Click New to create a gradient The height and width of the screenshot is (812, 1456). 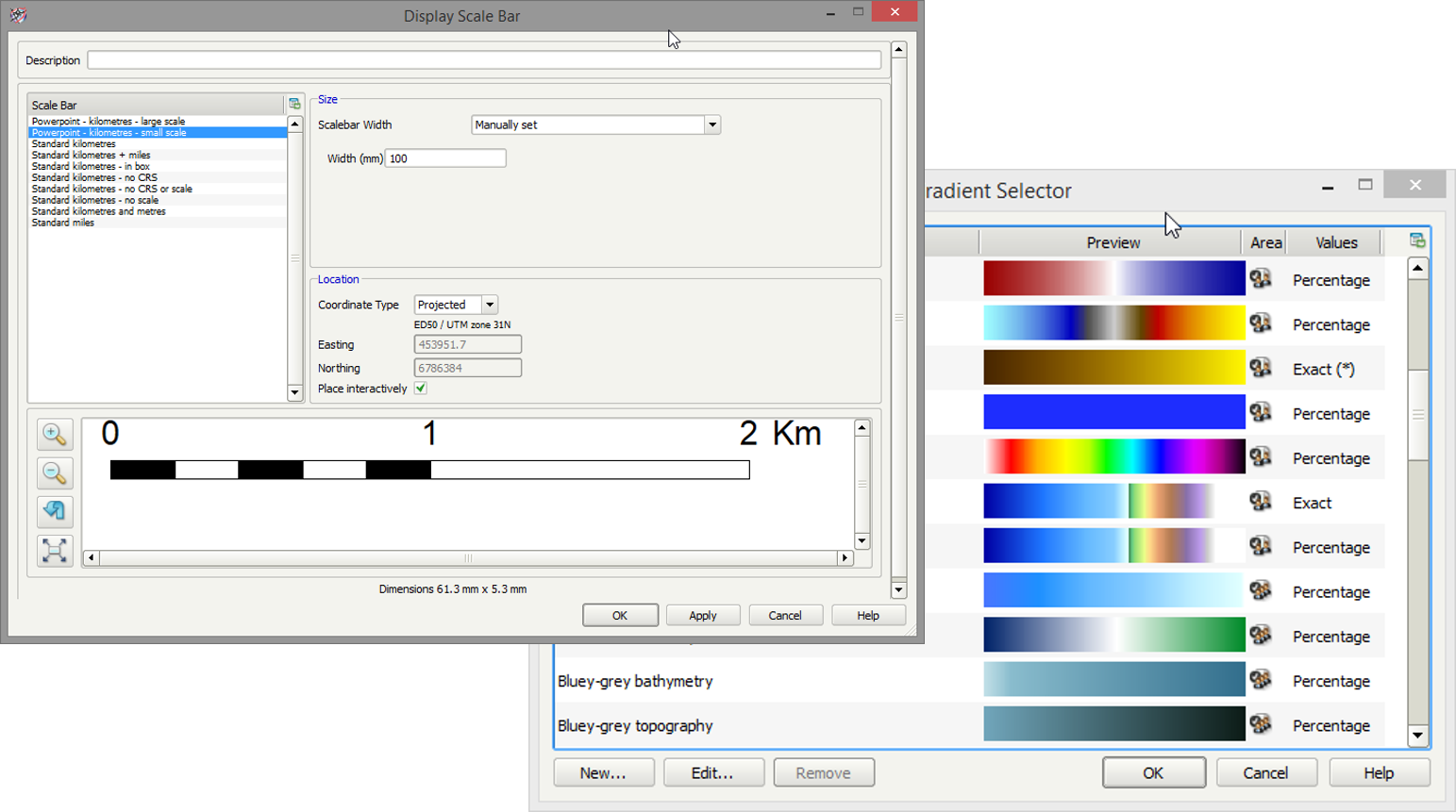tap(603, 771)
